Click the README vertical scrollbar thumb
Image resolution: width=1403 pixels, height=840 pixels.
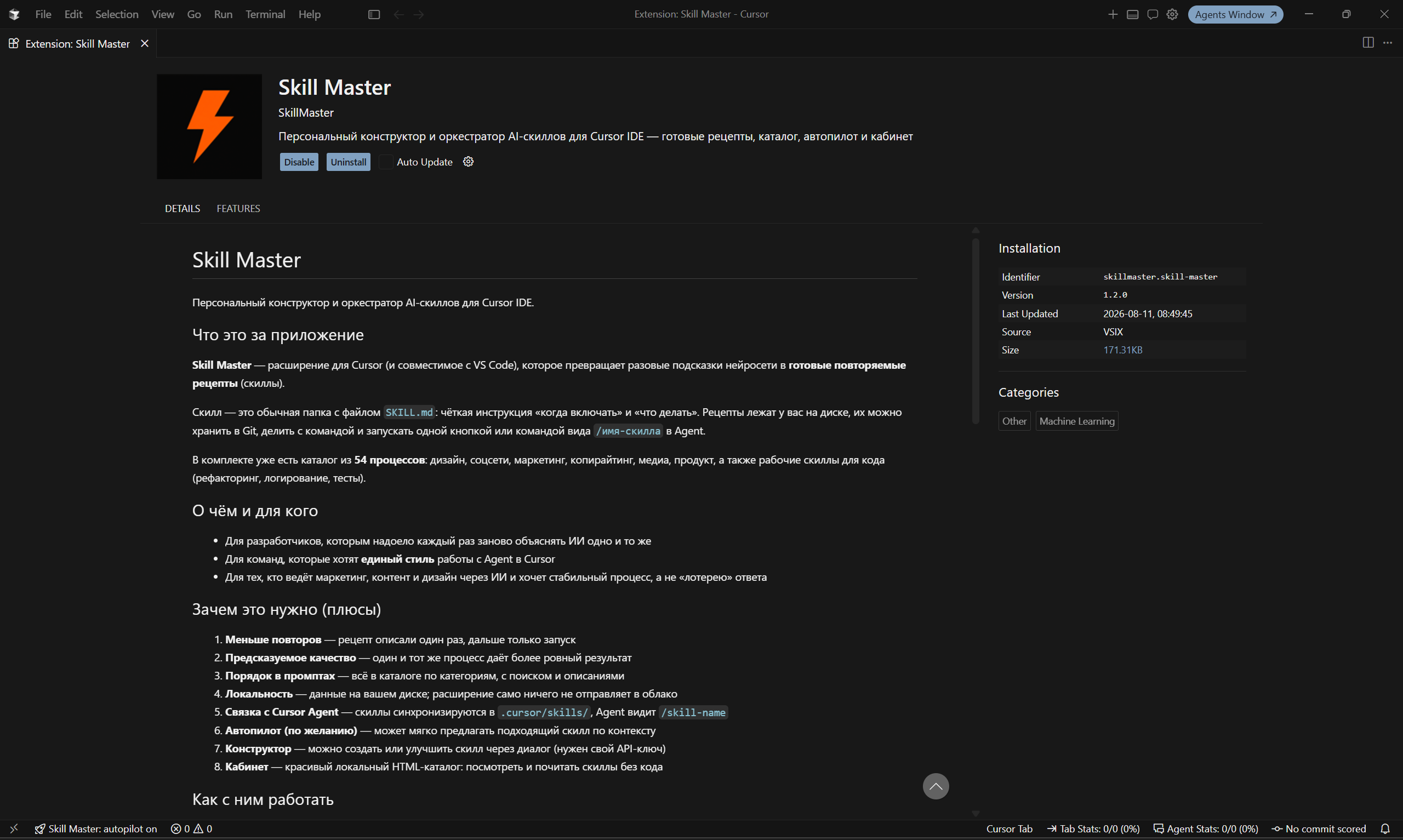(x=975, y=330)
